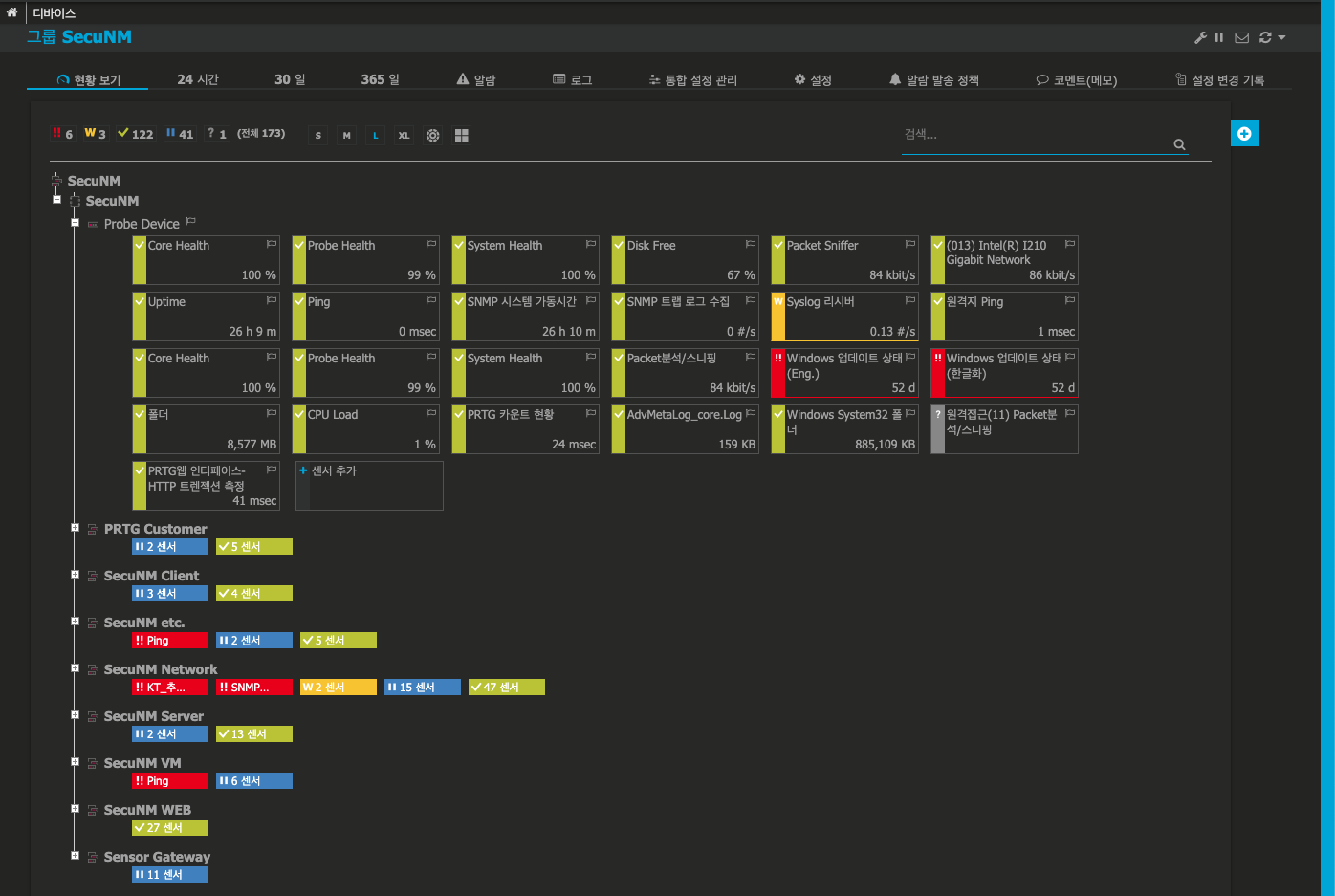This screenshot has width=1335, height=896.
Task: Open the 원격접근(11) Packet분석/스니핑 unknown sensor
Action: pos(1005,429)
